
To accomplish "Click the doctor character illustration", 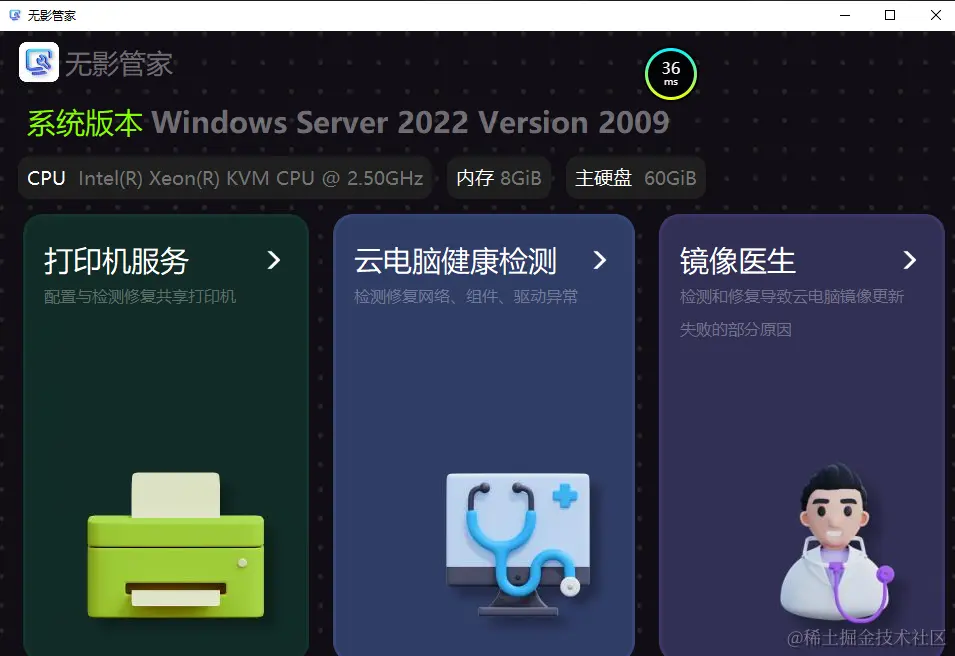I will tap(837, 542).
